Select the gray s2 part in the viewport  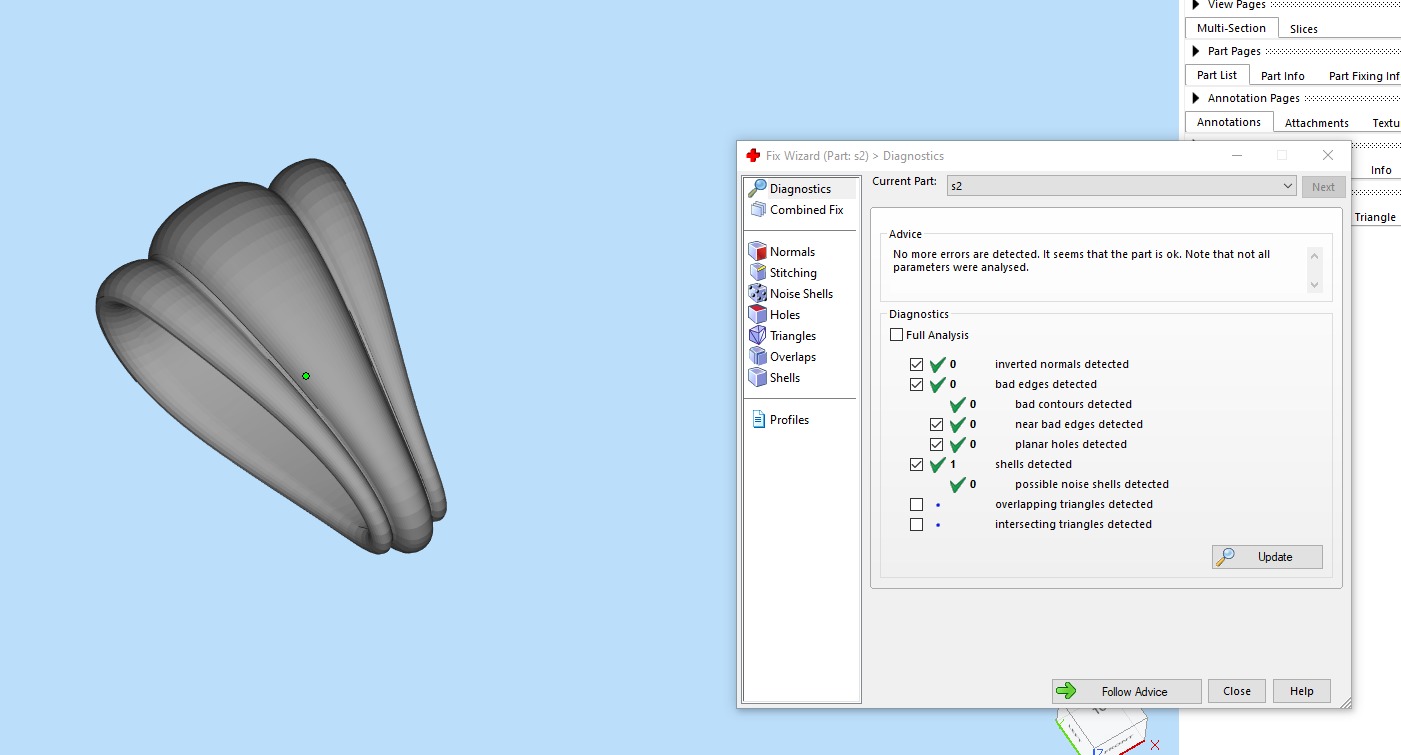[x=272, y=356]
